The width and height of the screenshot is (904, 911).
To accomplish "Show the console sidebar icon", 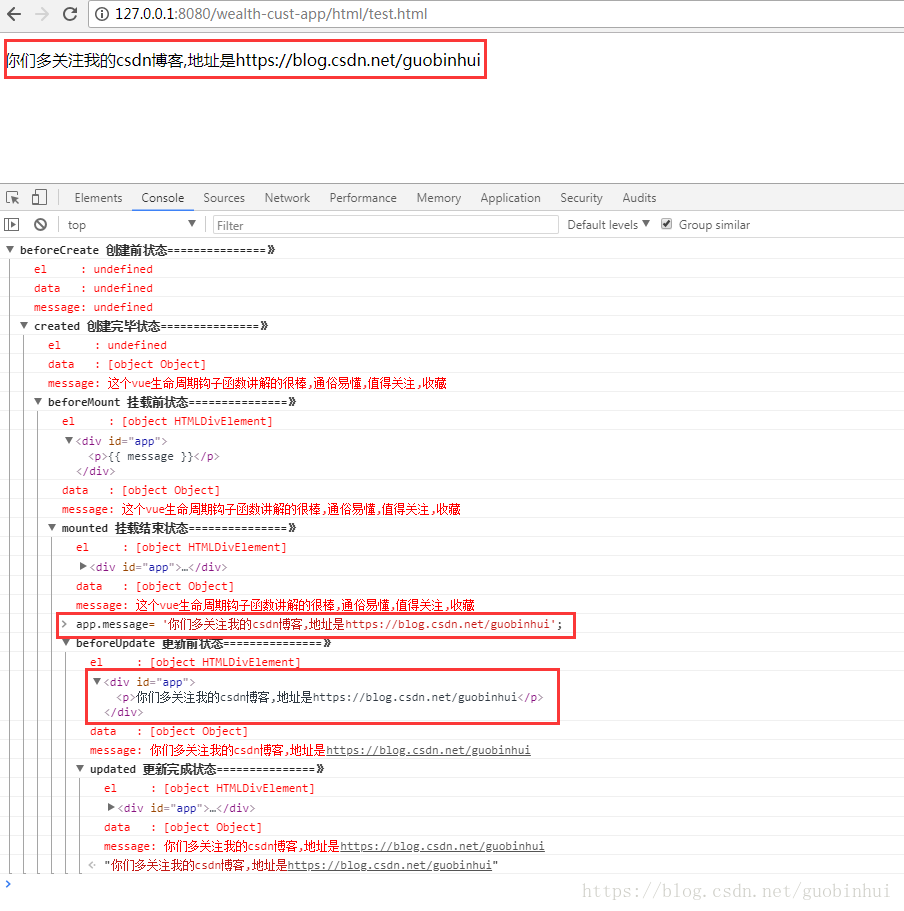I will click(12, 225).
